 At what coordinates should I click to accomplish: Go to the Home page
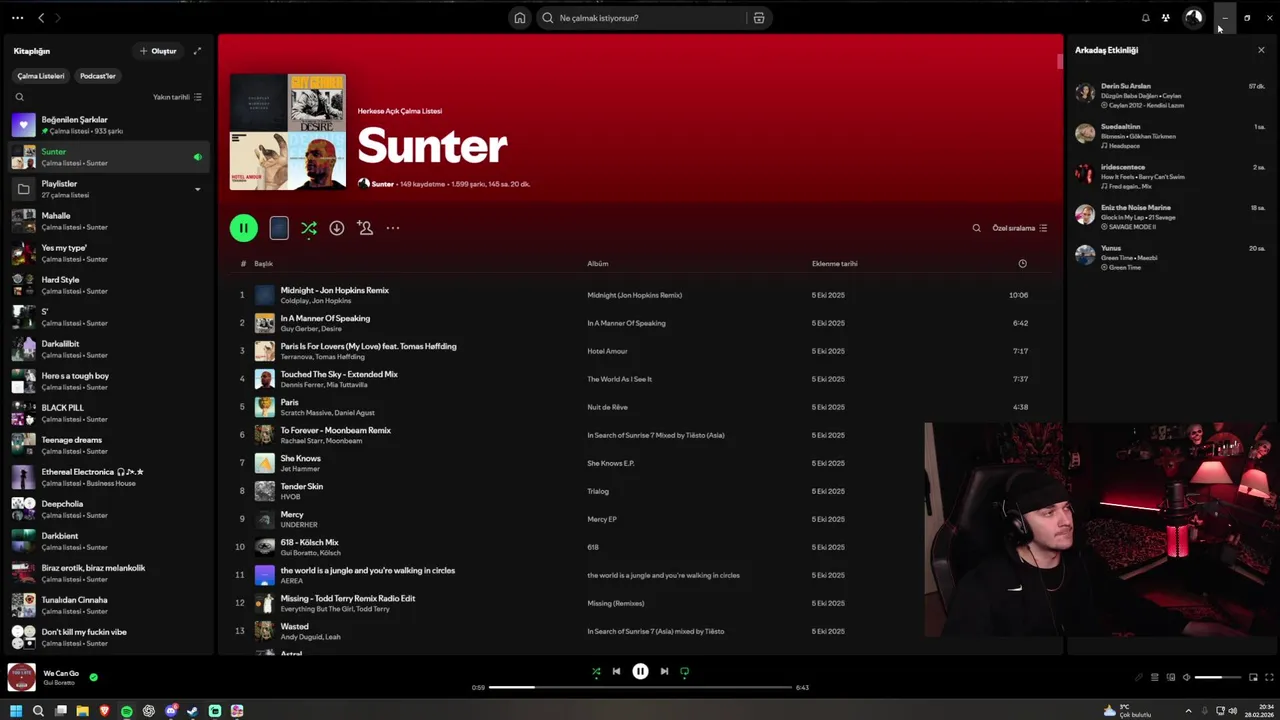tap(520, 18)
